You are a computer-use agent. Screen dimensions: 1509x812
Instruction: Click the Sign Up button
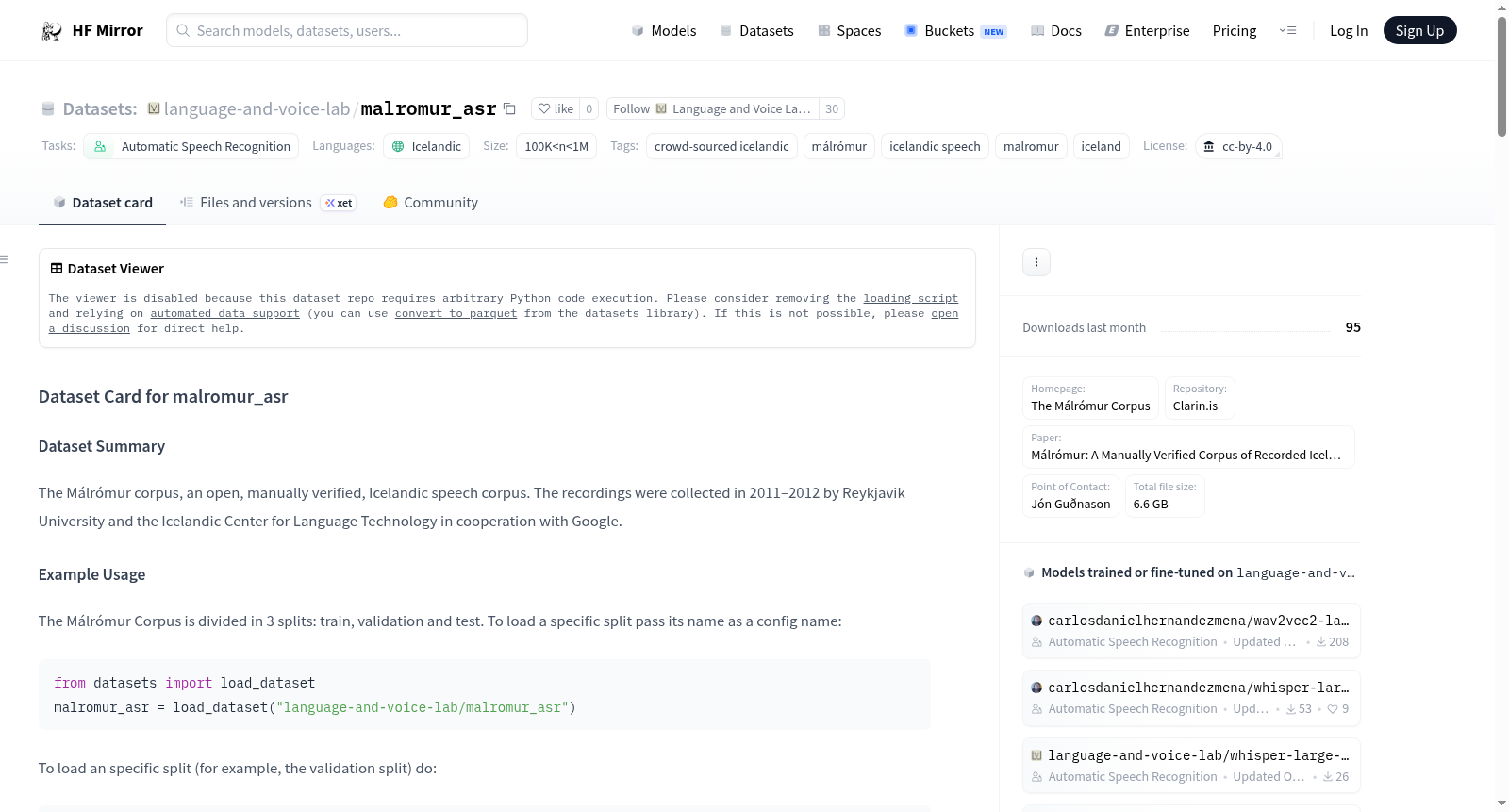coord(1419,30)
